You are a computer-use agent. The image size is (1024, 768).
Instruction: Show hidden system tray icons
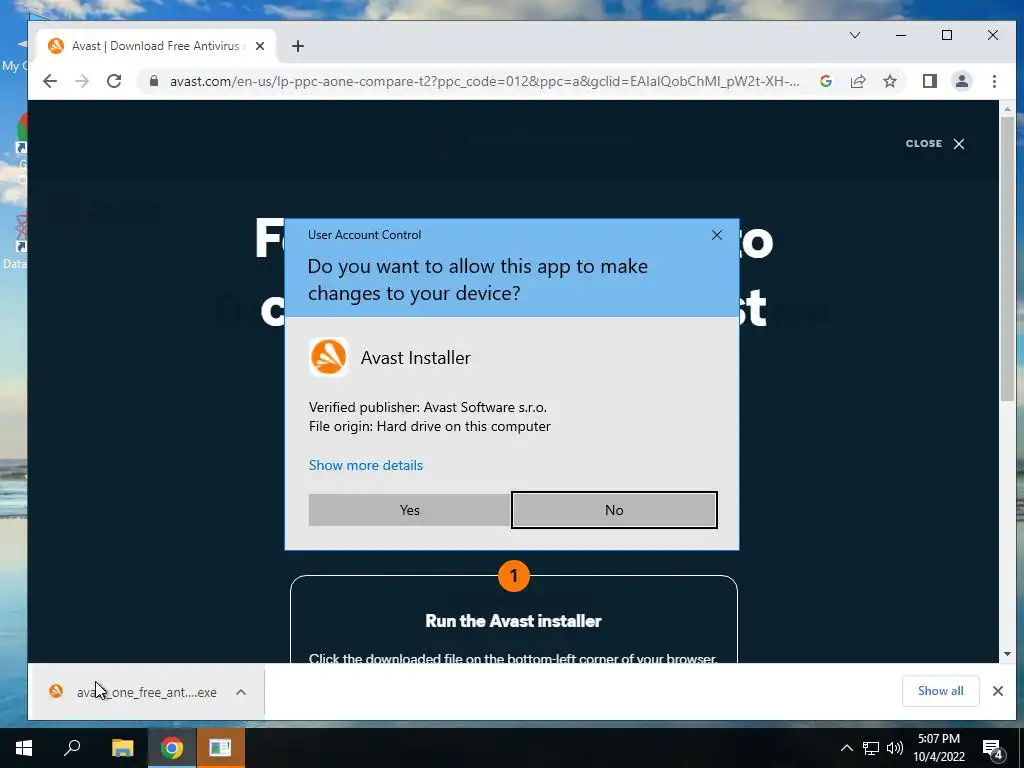[x=846, y=748]
